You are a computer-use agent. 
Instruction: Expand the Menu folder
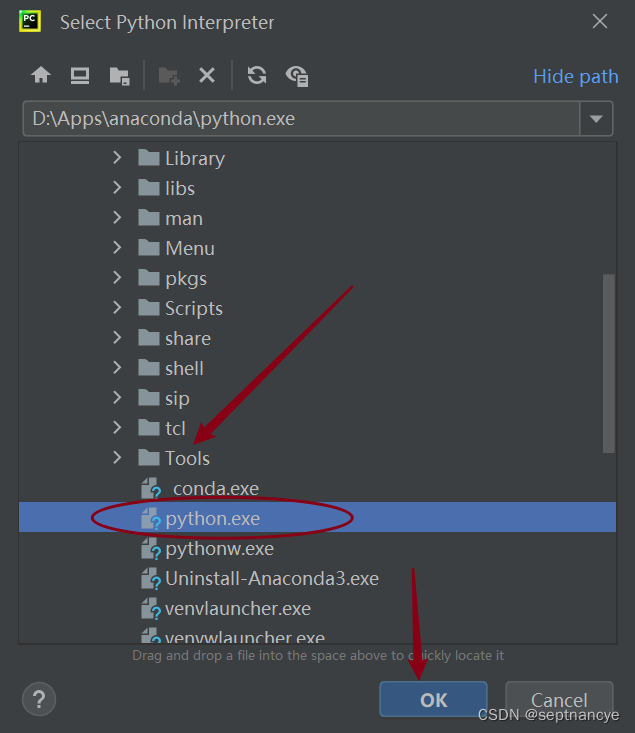click(117, 248)
